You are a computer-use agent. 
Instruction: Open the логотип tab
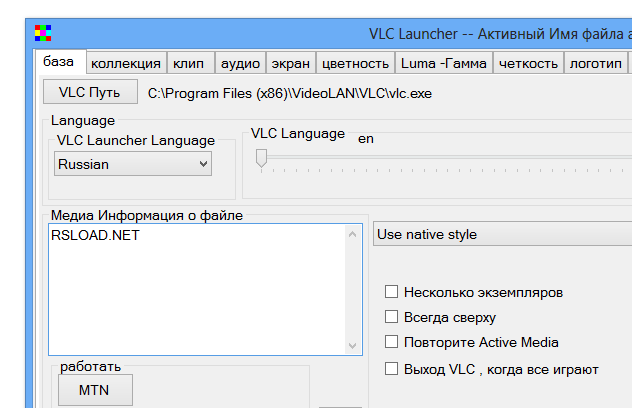tap(595, 63)
